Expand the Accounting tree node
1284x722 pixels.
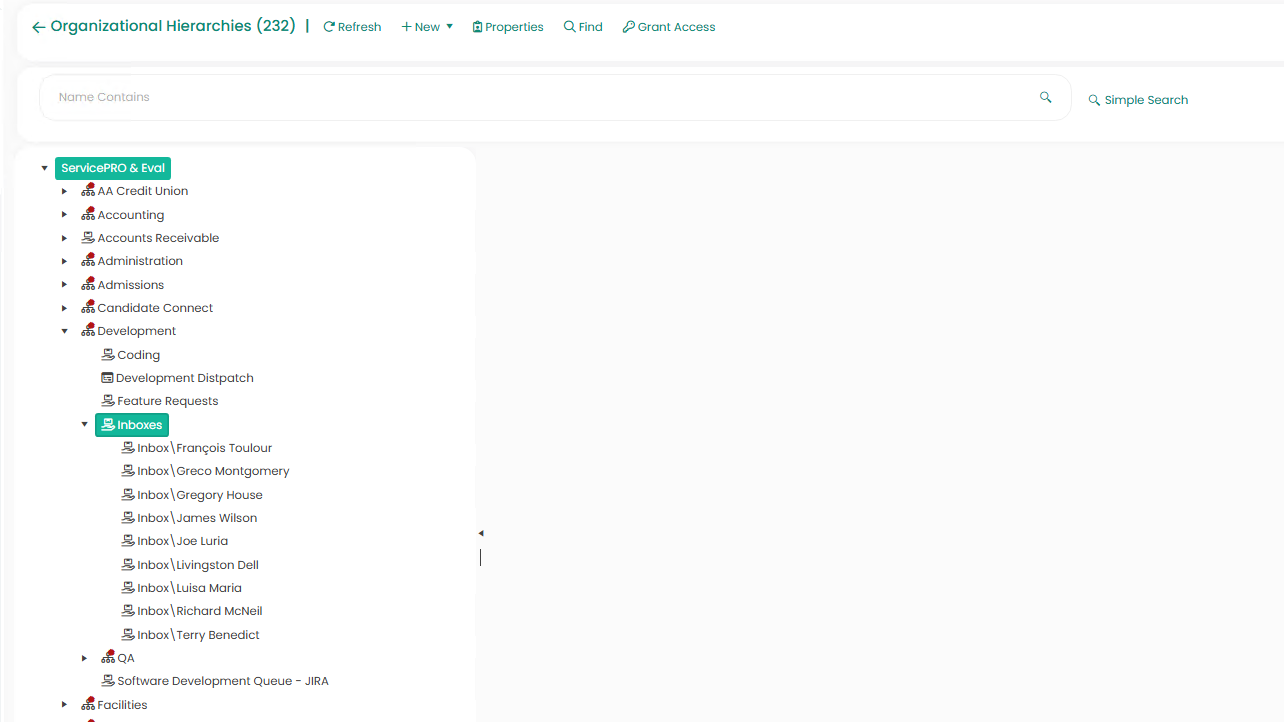65,215
